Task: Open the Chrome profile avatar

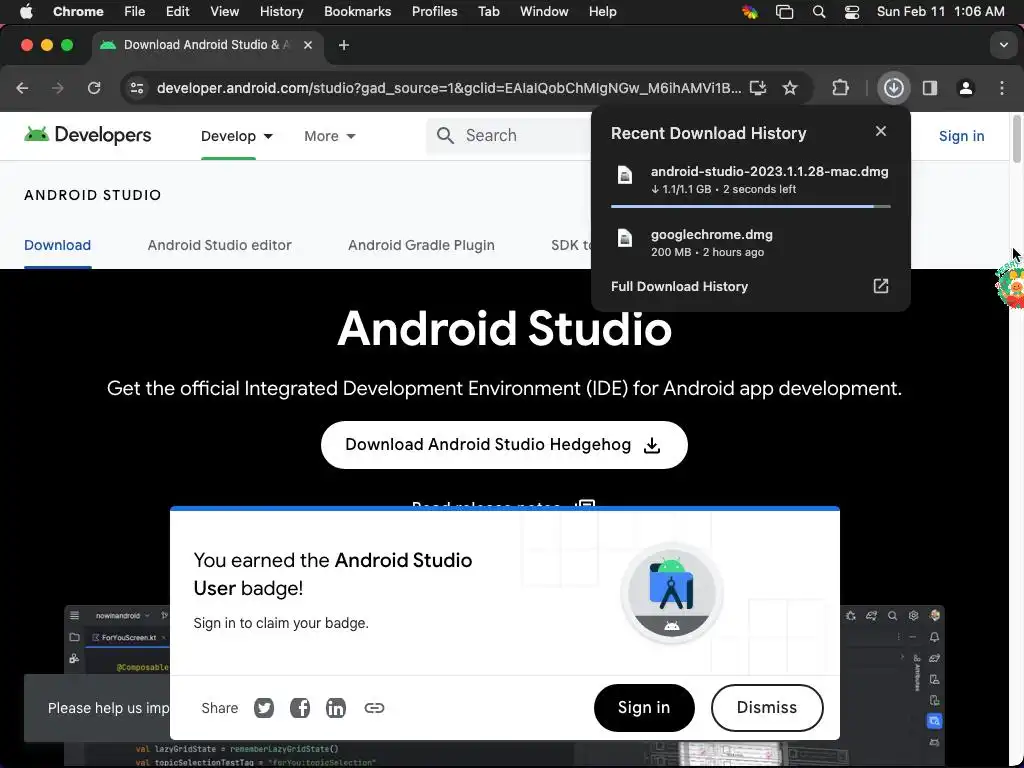Action: [966, 88]
